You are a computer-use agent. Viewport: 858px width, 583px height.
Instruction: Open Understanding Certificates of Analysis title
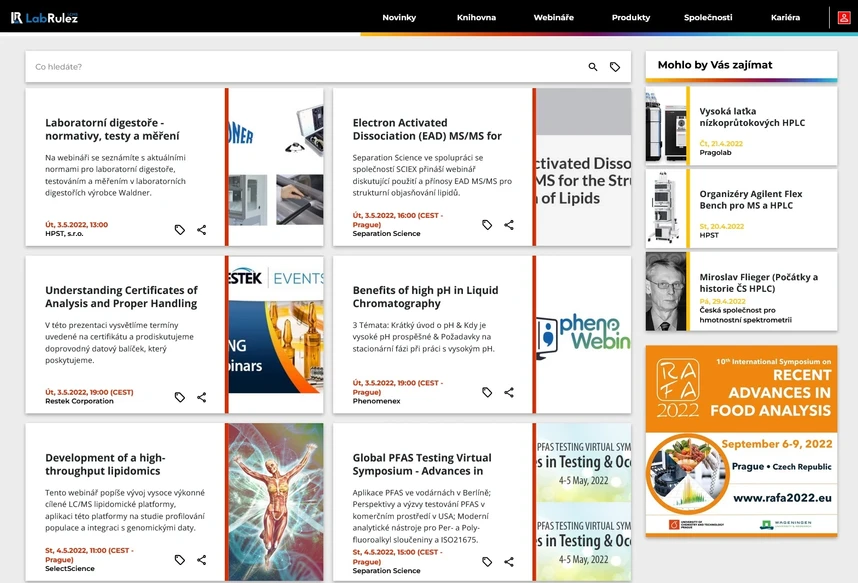tap(121, 297)
